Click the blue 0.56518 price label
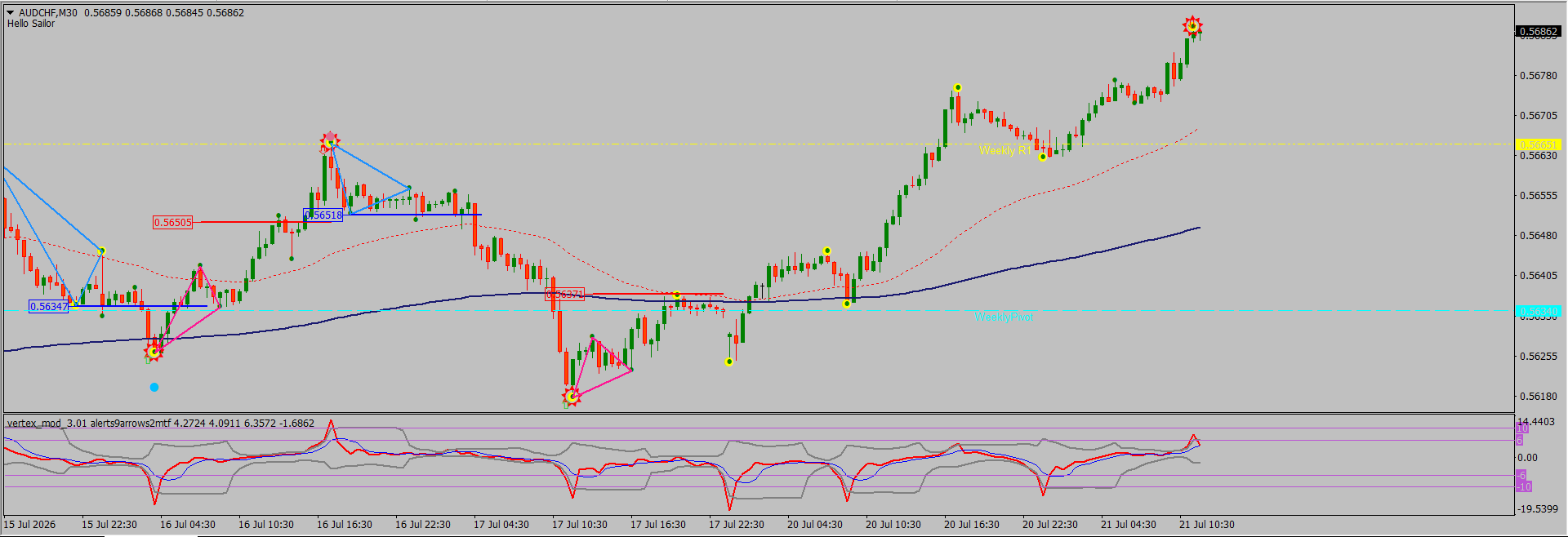 (x=323, y=215)
